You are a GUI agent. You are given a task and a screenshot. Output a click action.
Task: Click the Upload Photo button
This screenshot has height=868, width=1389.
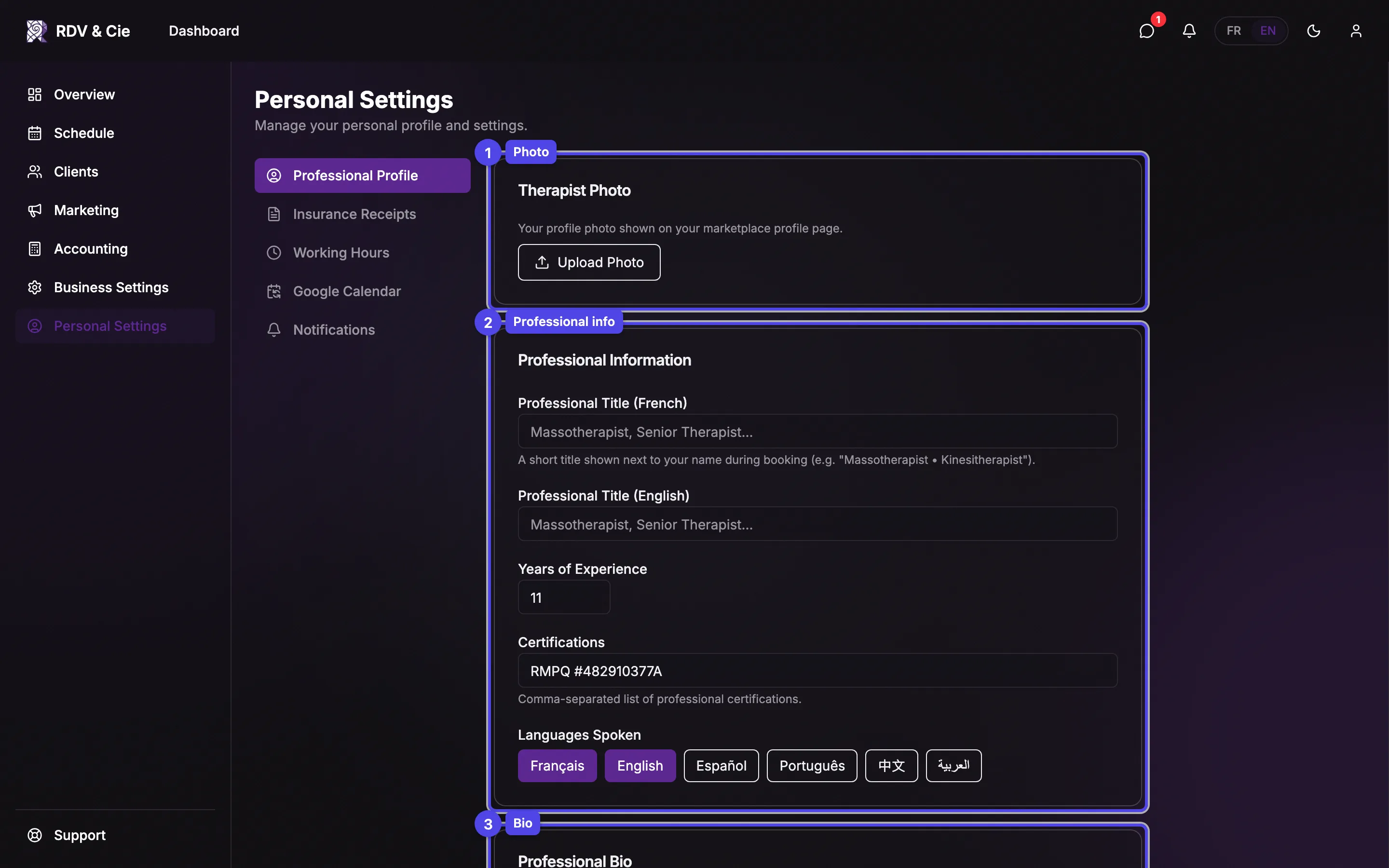click(589, 262)
